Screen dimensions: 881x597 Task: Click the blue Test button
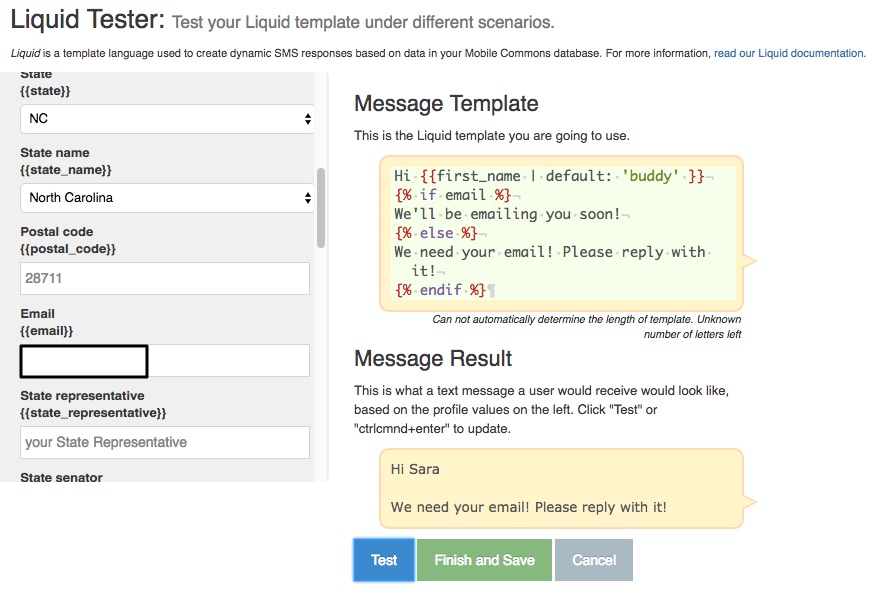(384, 560)
